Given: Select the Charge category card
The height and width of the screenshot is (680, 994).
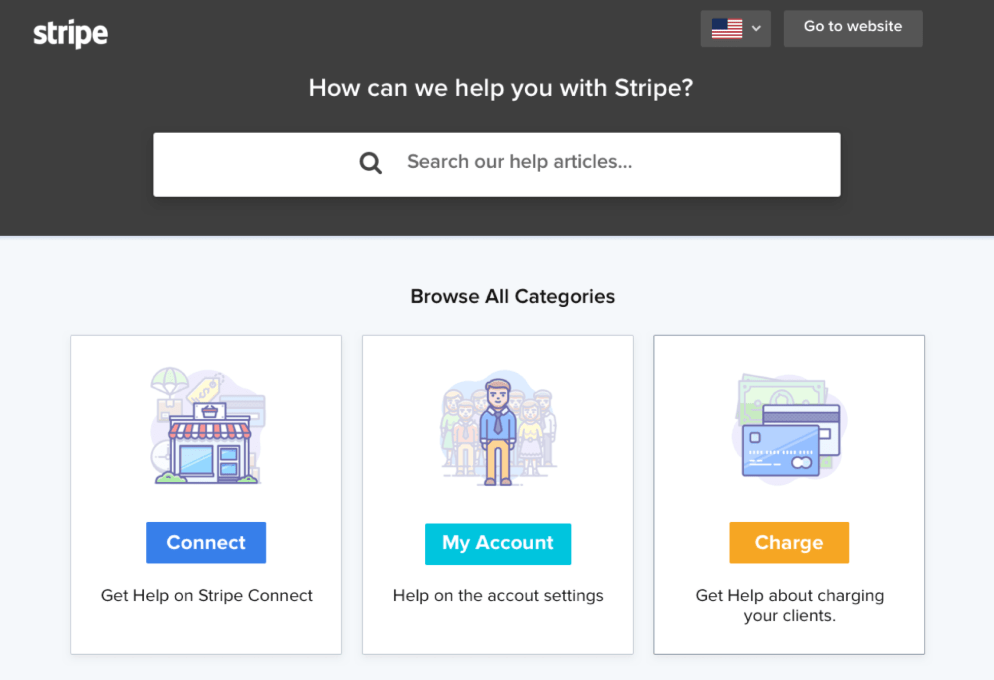Looking at the screenshot, I should [x=789, y=495].
